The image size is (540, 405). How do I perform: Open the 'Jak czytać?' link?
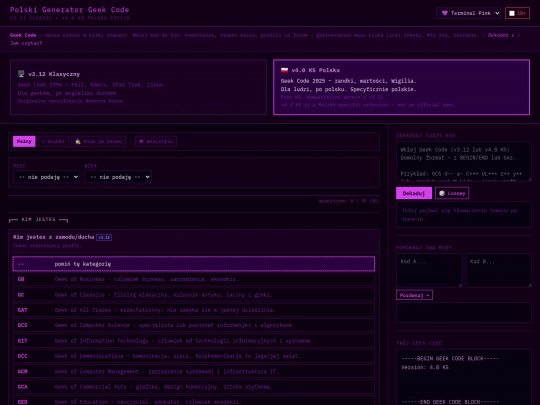coord(26,43)
